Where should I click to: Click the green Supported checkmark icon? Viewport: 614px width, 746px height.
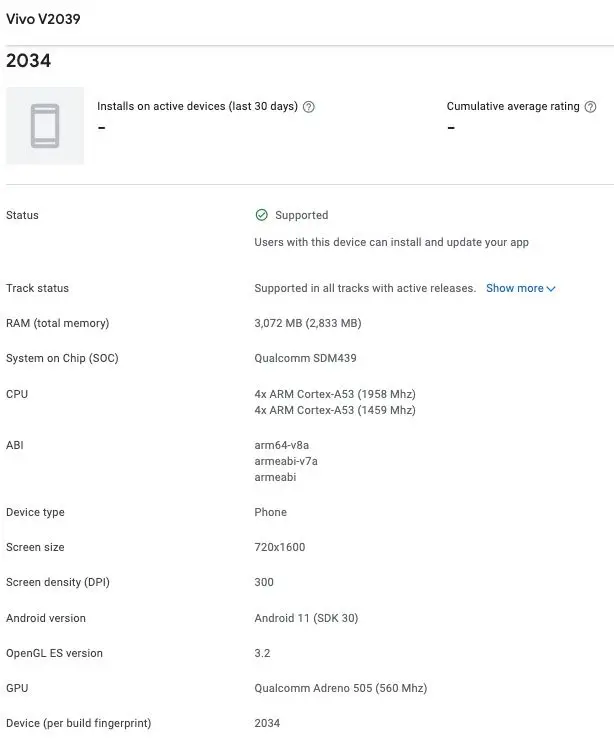262,215
